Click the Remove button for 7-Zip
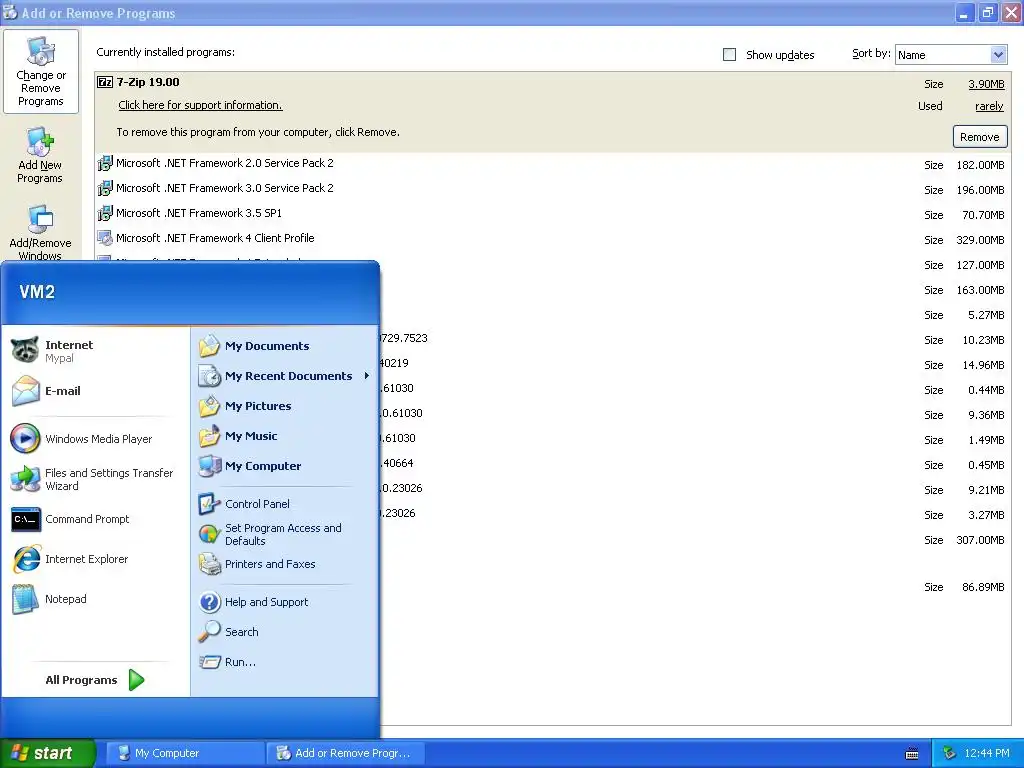This screenshot has height=768, width=1024. (x=980, y=137)
